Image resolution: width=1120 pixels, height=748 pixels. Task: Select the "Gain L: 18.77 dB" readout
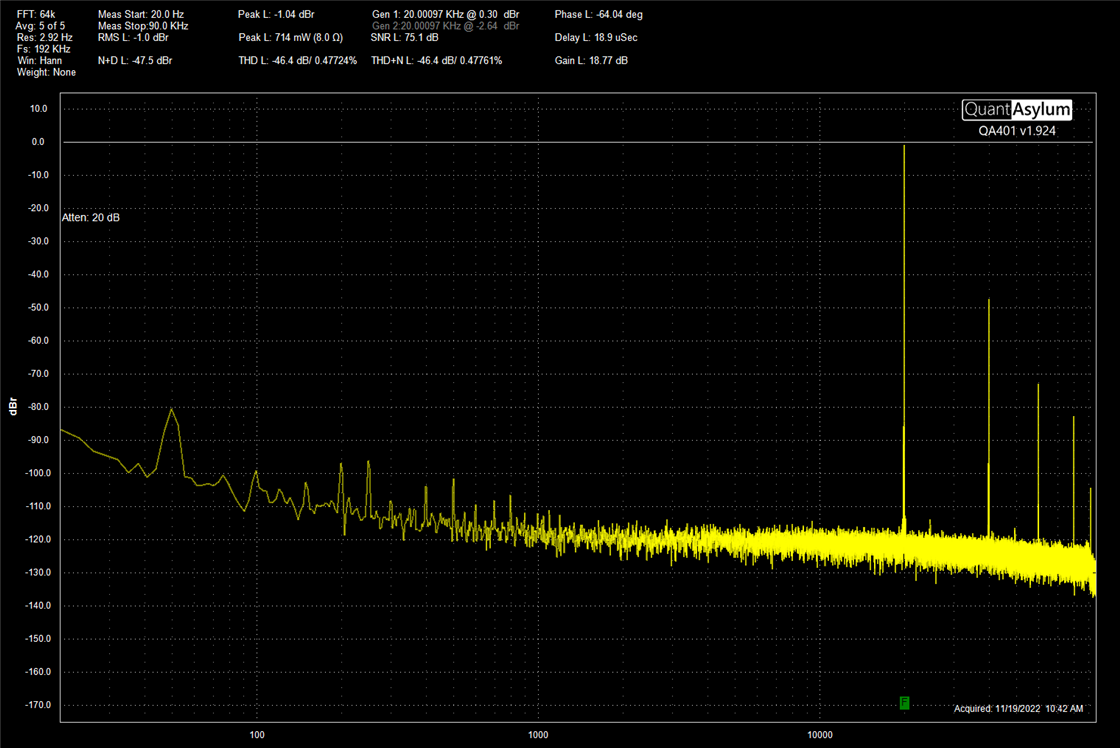coord(591,61)
